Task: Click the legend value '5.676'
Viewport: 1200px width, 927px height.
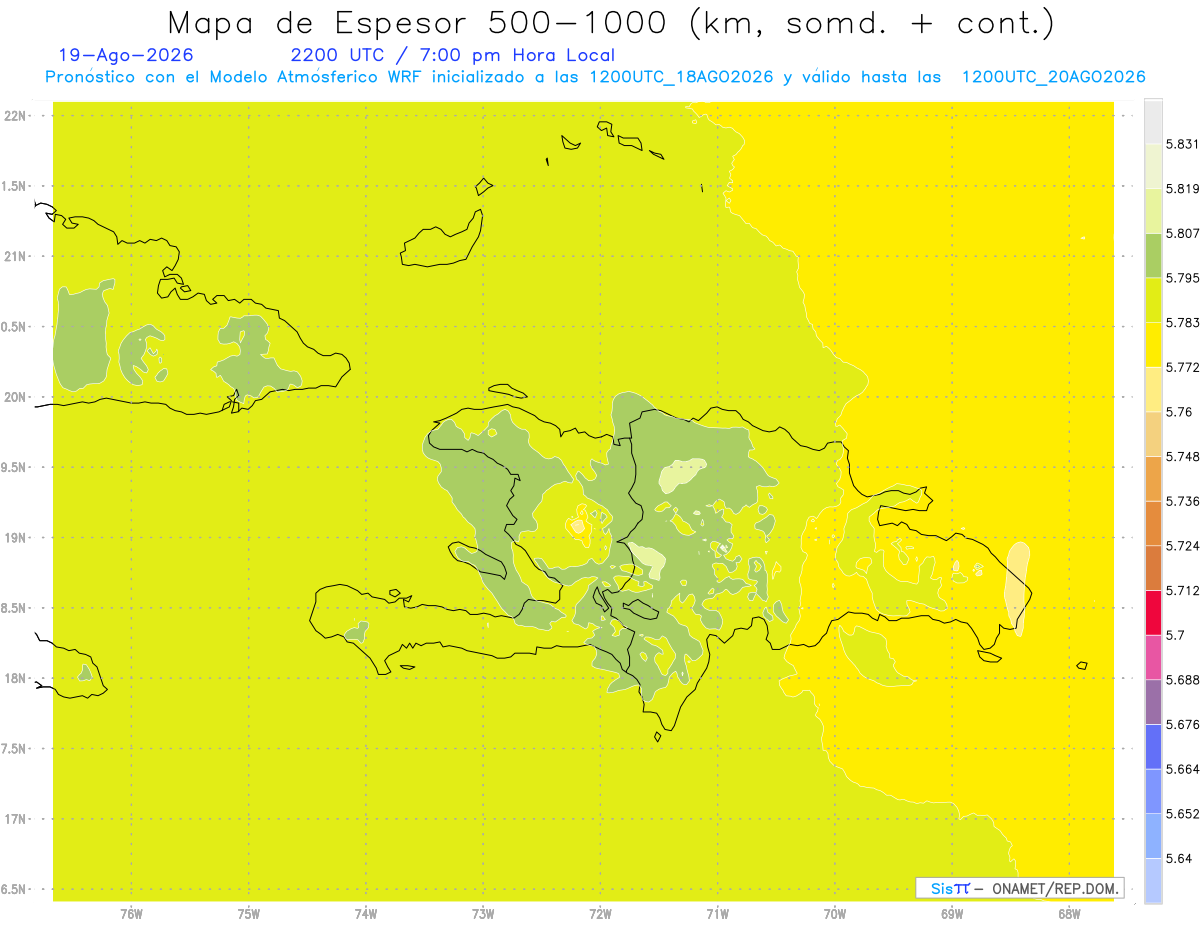Action: coord(1183,724)
